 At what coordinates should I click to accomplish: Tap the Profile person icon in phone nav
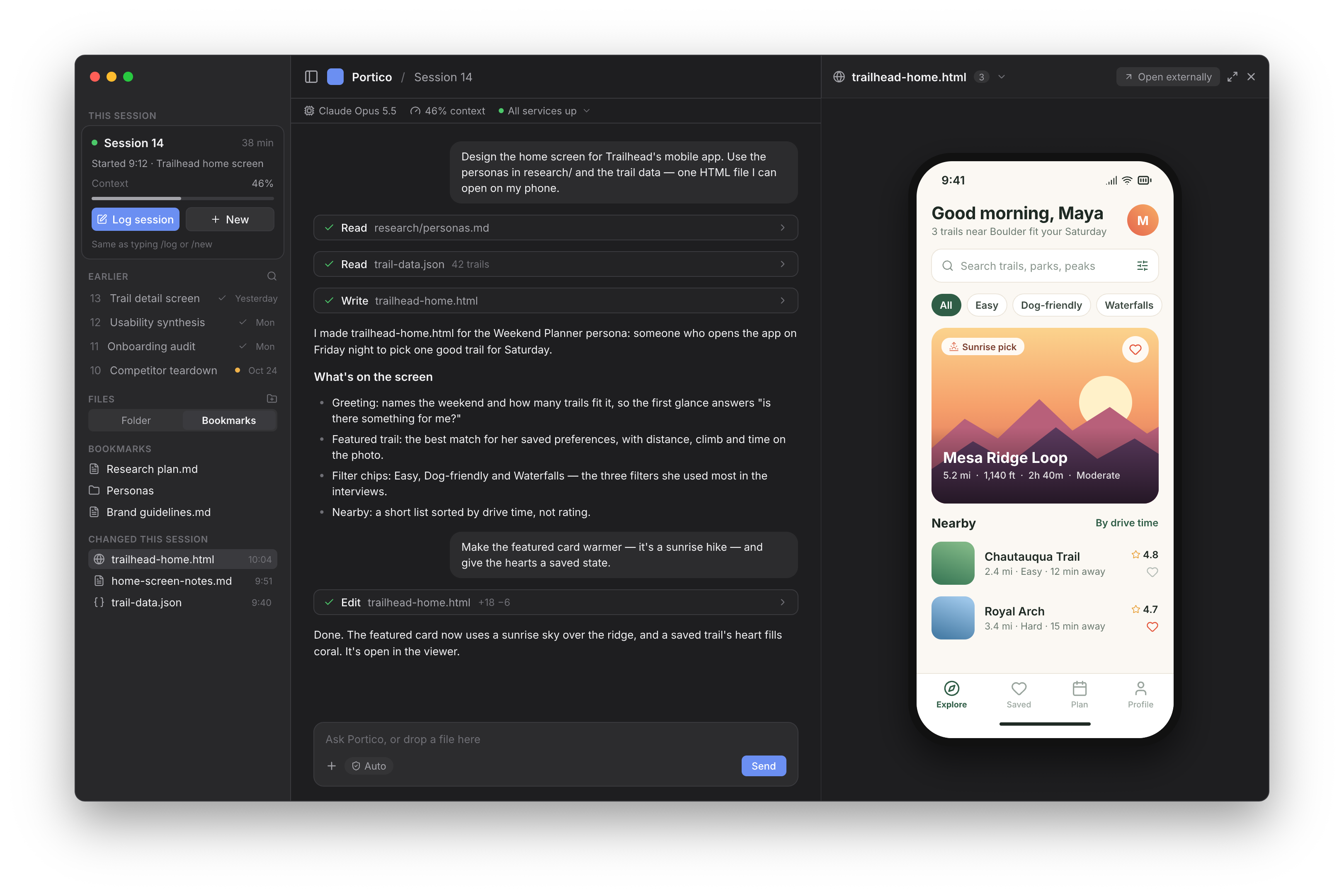(1140, 688)
